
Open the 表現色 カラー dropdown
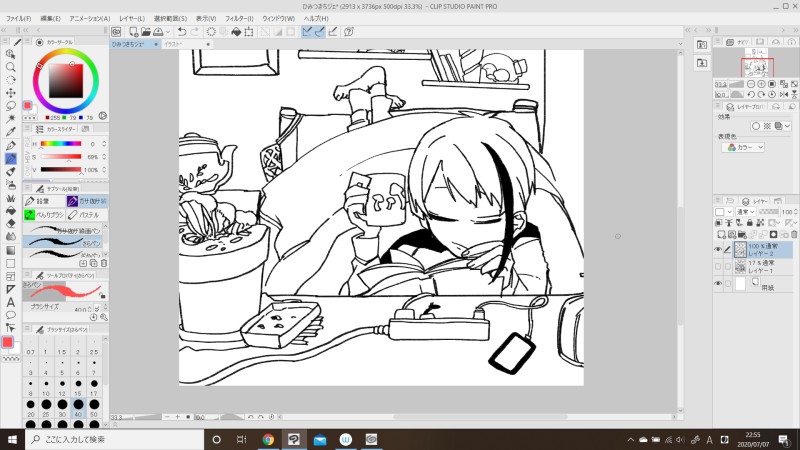tap(743, 147)
